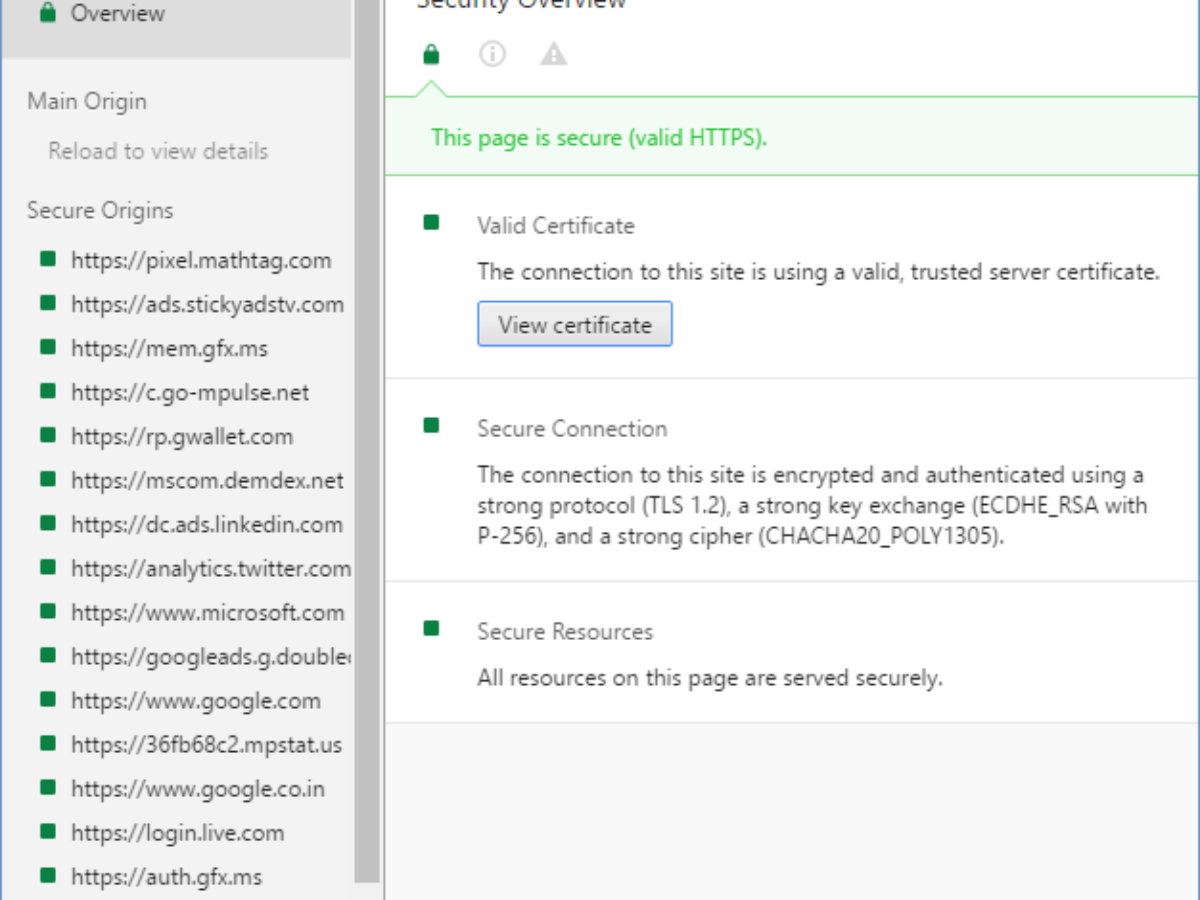
Task: Open the https://c.go-mpulse.net origin entry
Action: tap(190, 392)
